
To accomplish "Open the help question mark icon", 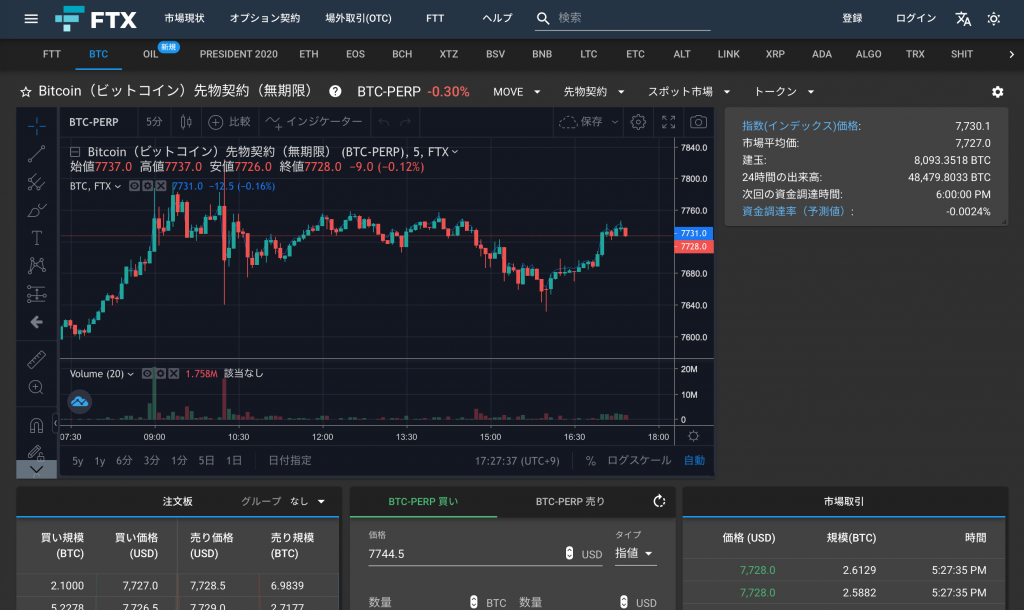I will [x=335, y=91].
